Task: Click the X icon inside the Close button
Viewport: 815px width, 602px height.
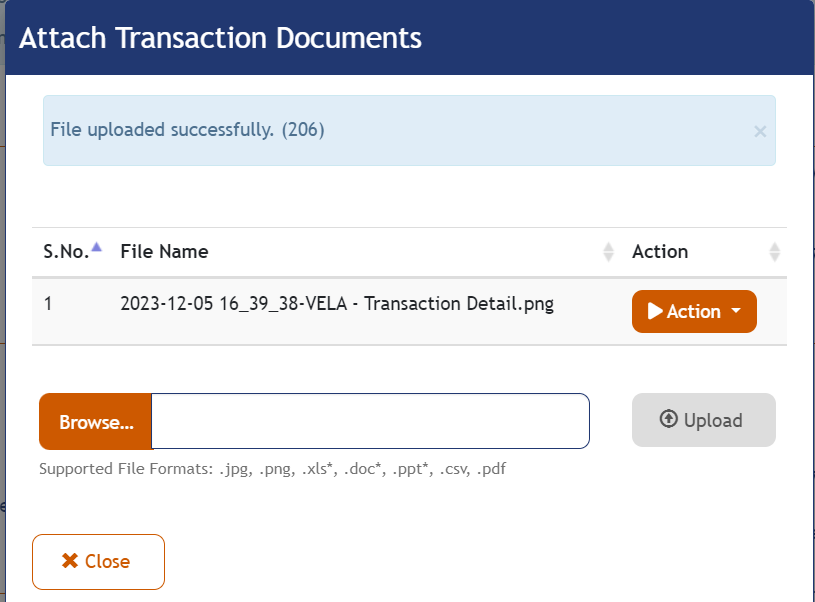Action: (x=69, y=561)
